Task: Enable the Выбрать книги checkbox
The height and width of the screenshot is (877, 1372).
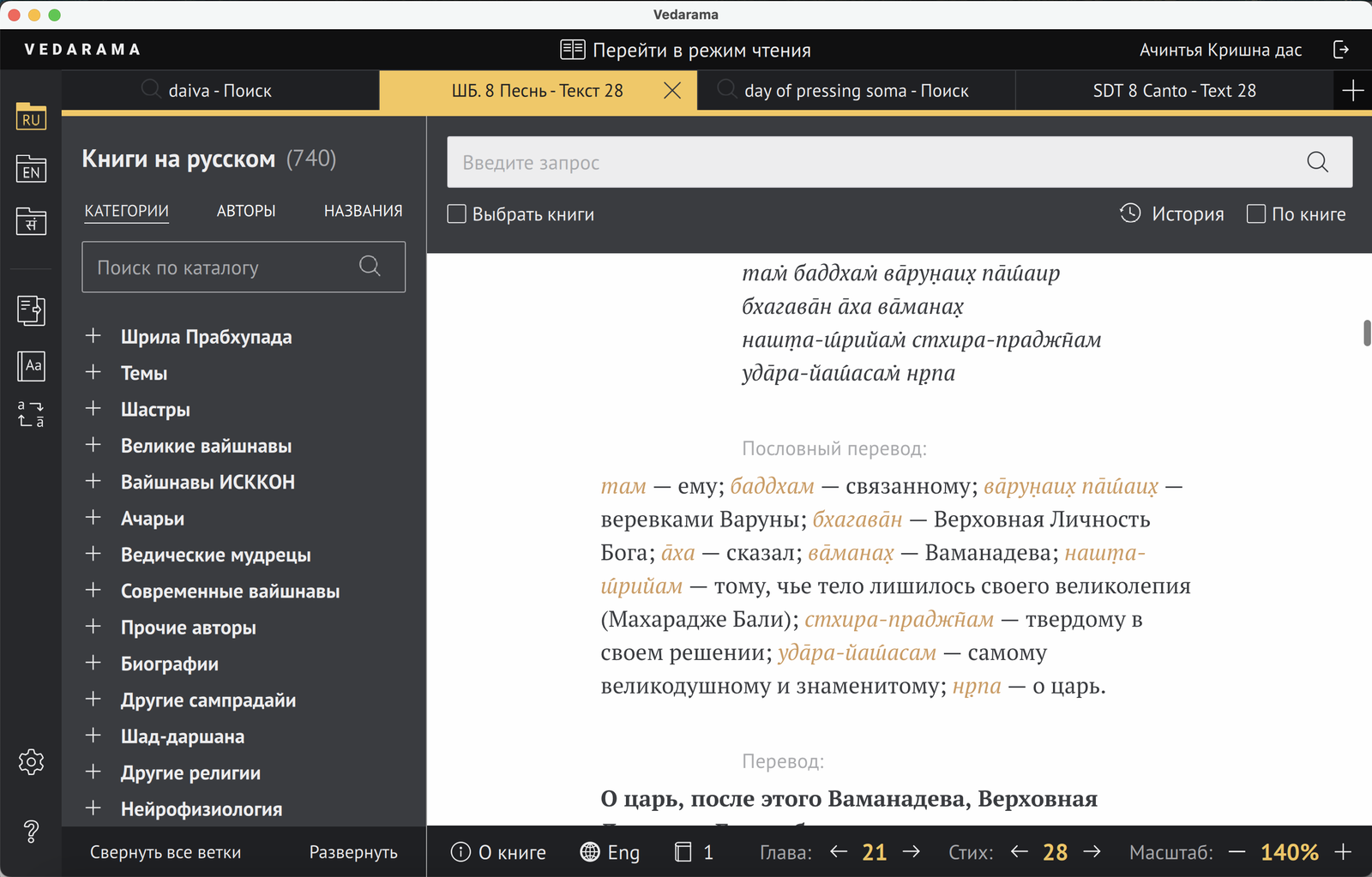Action: coord(457,214)
